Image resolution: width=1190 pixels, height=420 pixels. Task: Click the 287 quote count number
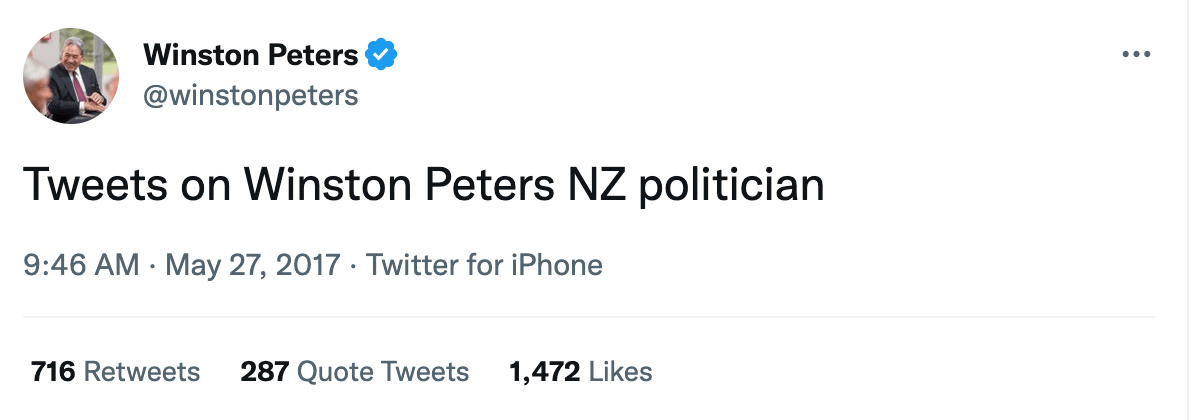[264, 372]
